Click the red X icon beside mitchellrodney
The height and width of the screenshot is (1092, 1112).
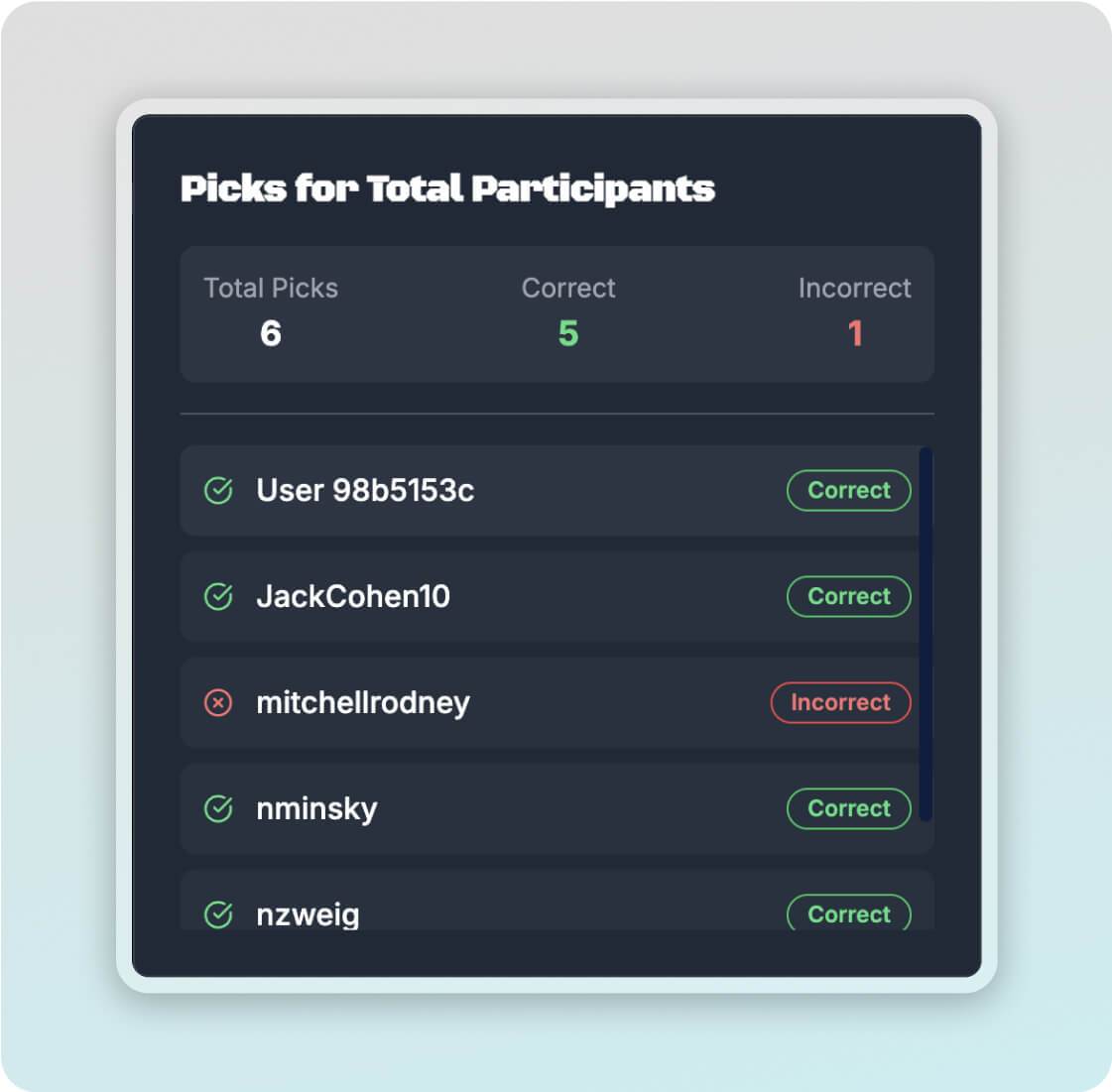218,702
